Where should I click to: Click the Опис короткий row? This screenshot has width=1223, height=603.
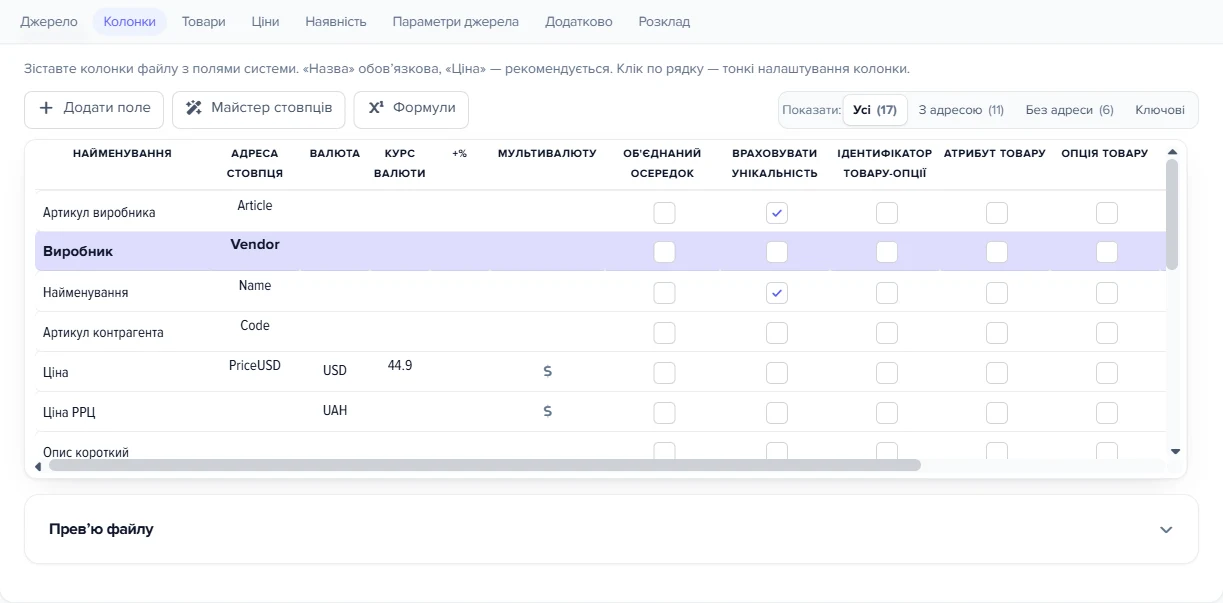click(x=600, y=448)
